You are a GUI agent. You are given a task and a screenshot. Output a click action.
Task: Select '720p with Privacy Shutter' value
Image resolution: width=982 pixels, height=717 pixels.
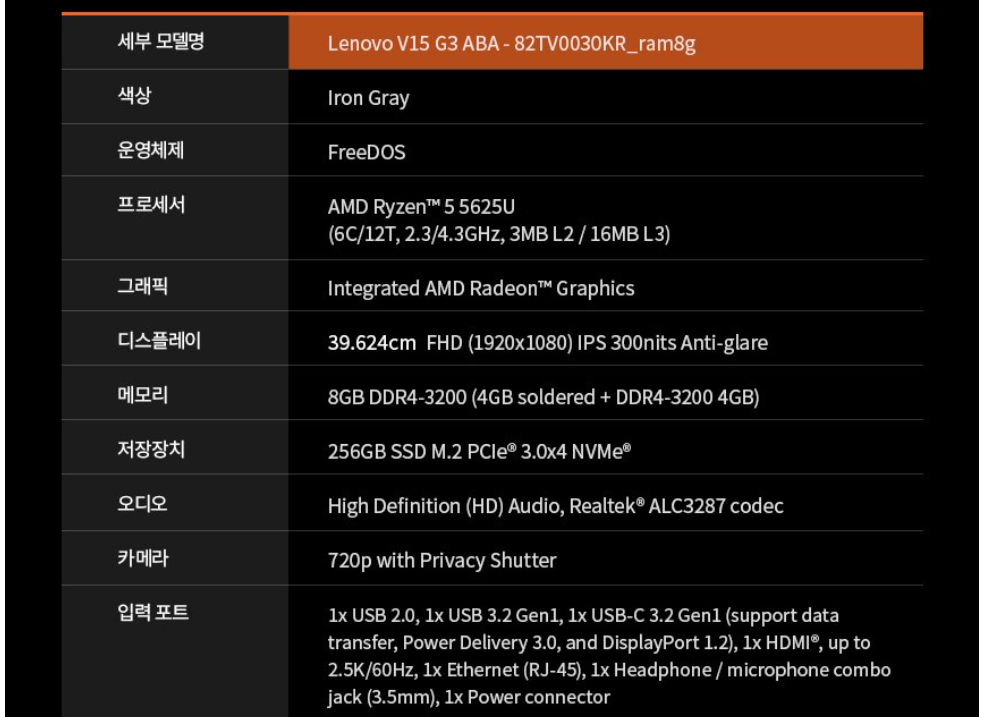tap(442, 560)
